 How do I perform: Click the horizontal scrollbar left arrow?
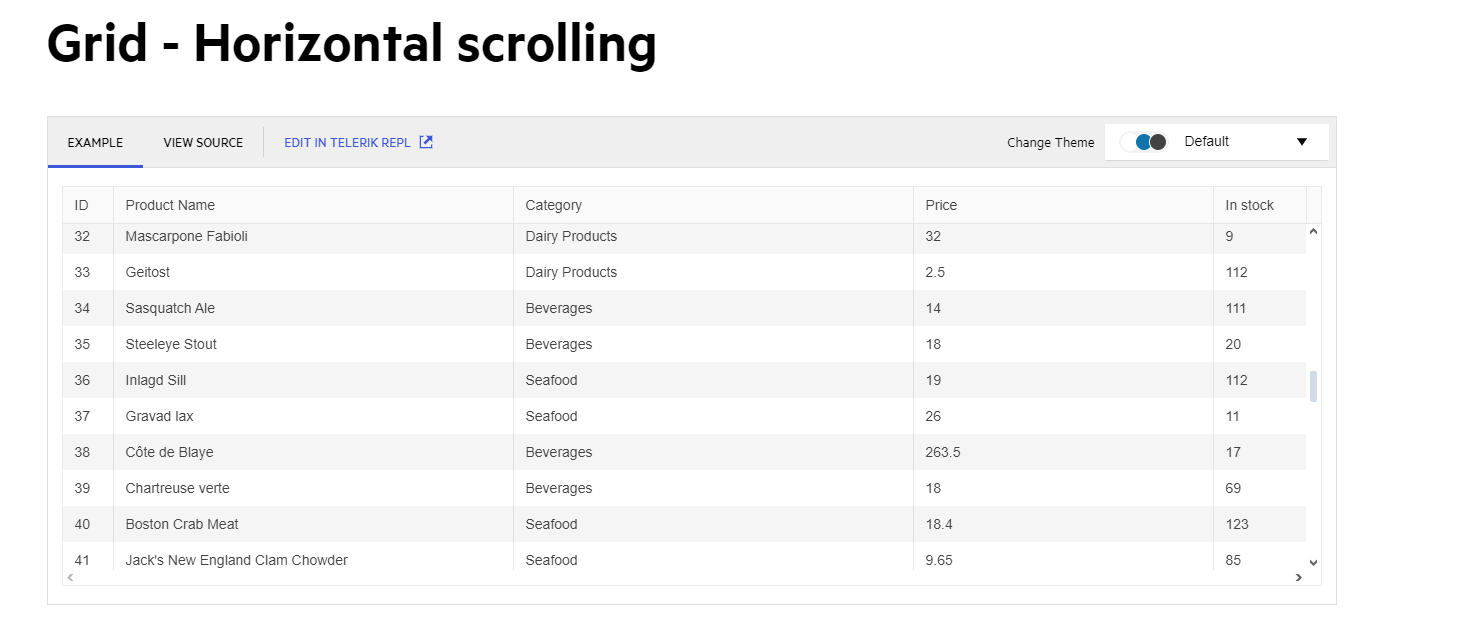pos(70,578)
